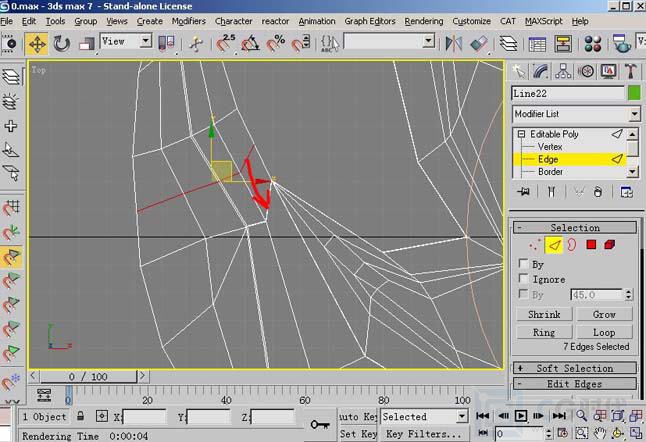
Task: Click the 45.0 angle spinner arrows
Action: coord(628,295)
